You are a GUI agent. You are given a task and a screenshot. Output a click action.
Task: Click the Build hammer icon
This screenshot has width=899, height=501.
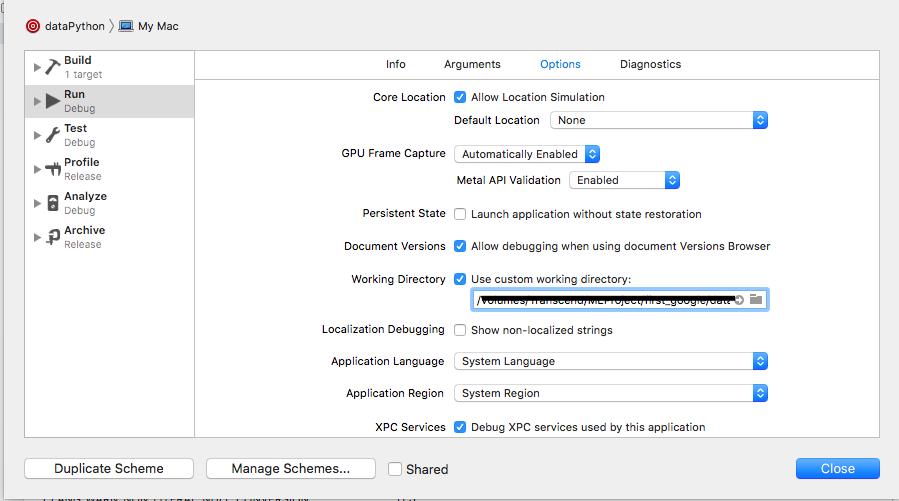pos(53,67)
